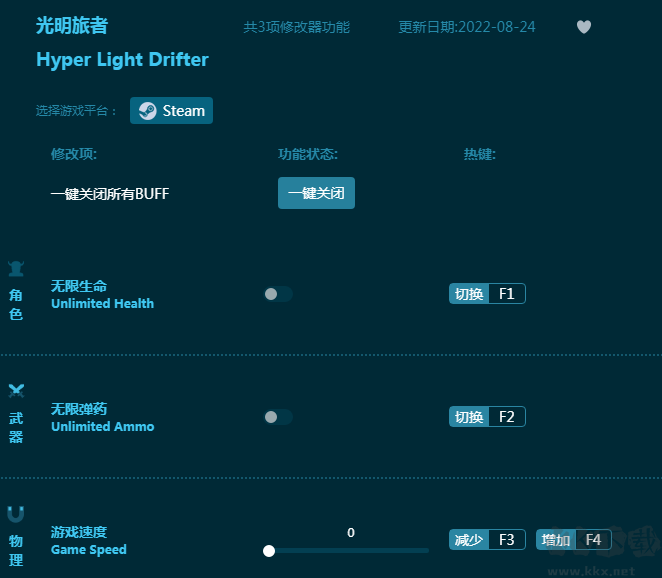This screenshot has height=578, width=662.
Task: Click the Unlimited Health label
Action: (102, 303)
